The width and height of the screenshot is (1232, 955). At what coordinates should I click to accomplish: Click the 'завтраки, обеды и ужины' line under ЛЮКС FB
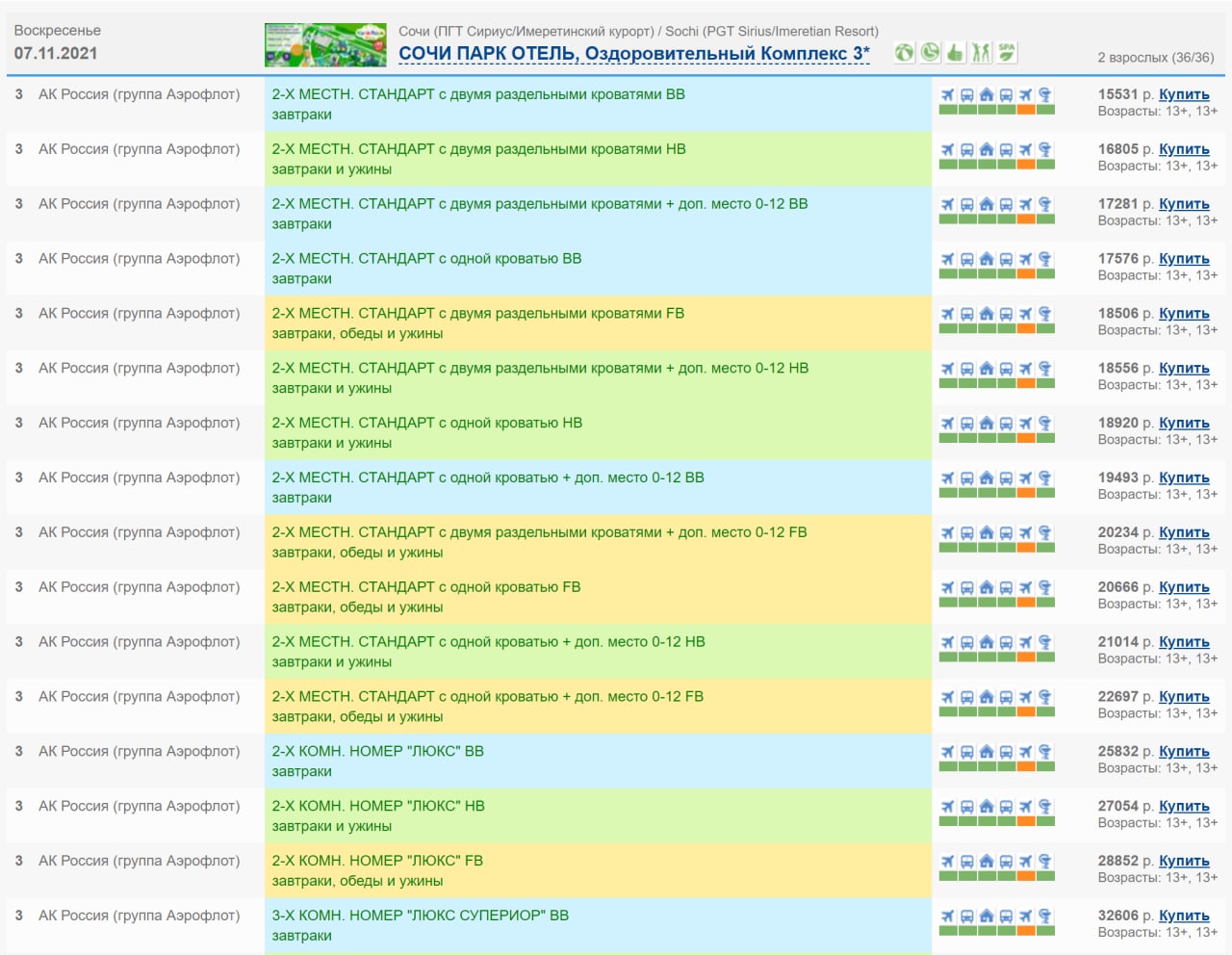click(x=357, y=882)
